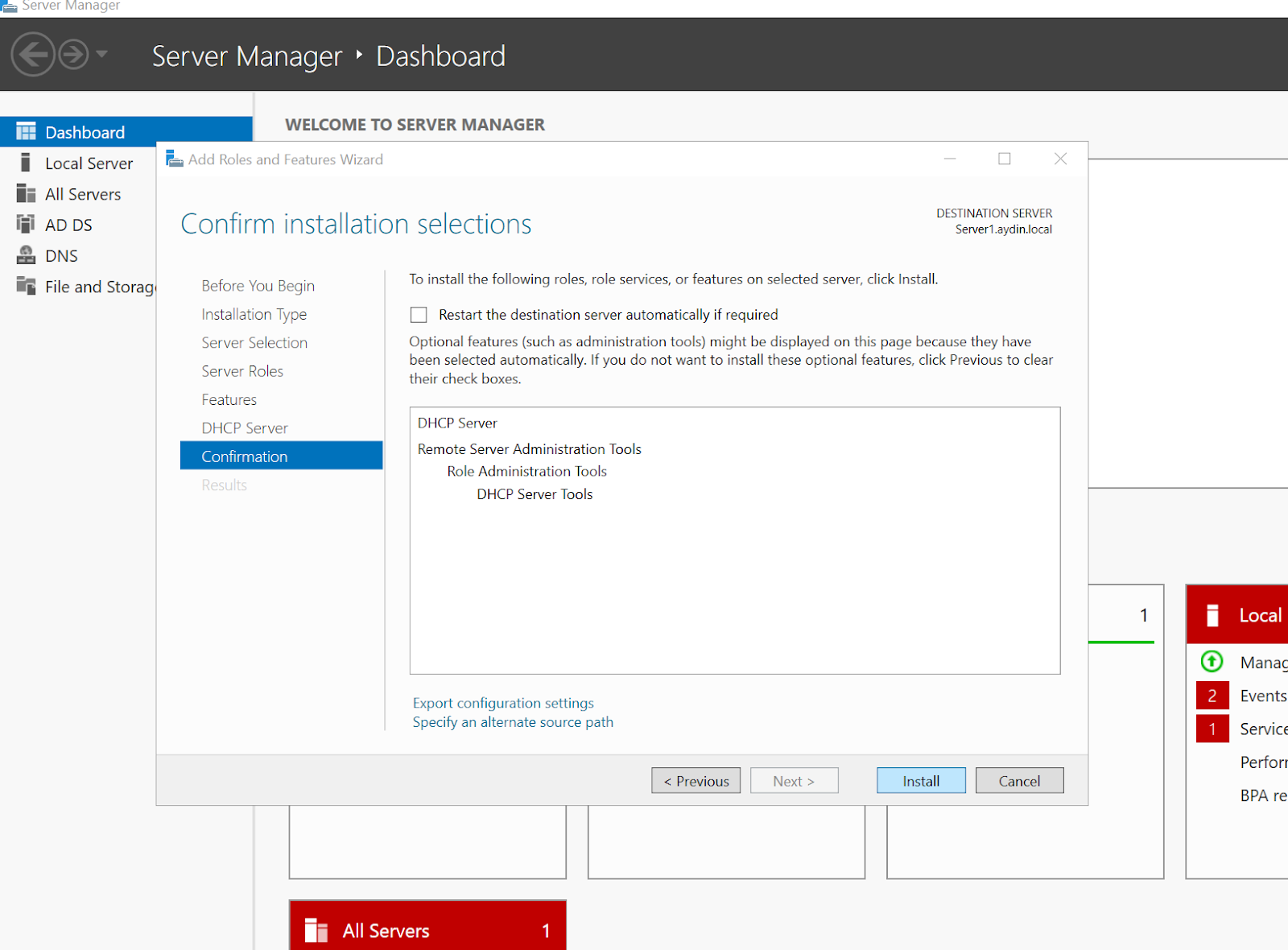
Task: Click the Cancel button
Action: click(x=1019, y=781)
